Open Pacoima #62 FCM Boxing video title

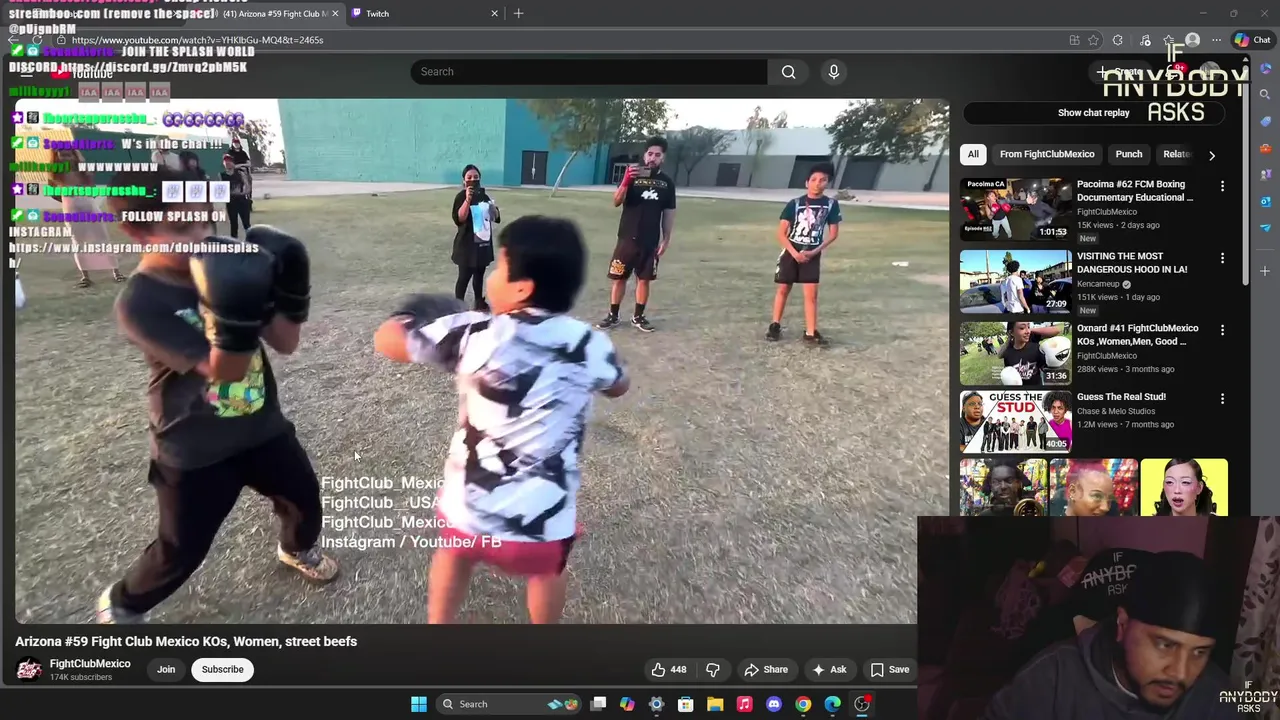coord(1135,191)
